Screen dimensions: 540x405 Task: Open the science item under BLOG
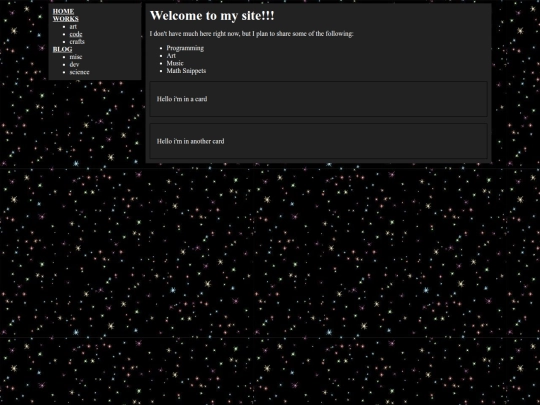[x=79, y=72]
